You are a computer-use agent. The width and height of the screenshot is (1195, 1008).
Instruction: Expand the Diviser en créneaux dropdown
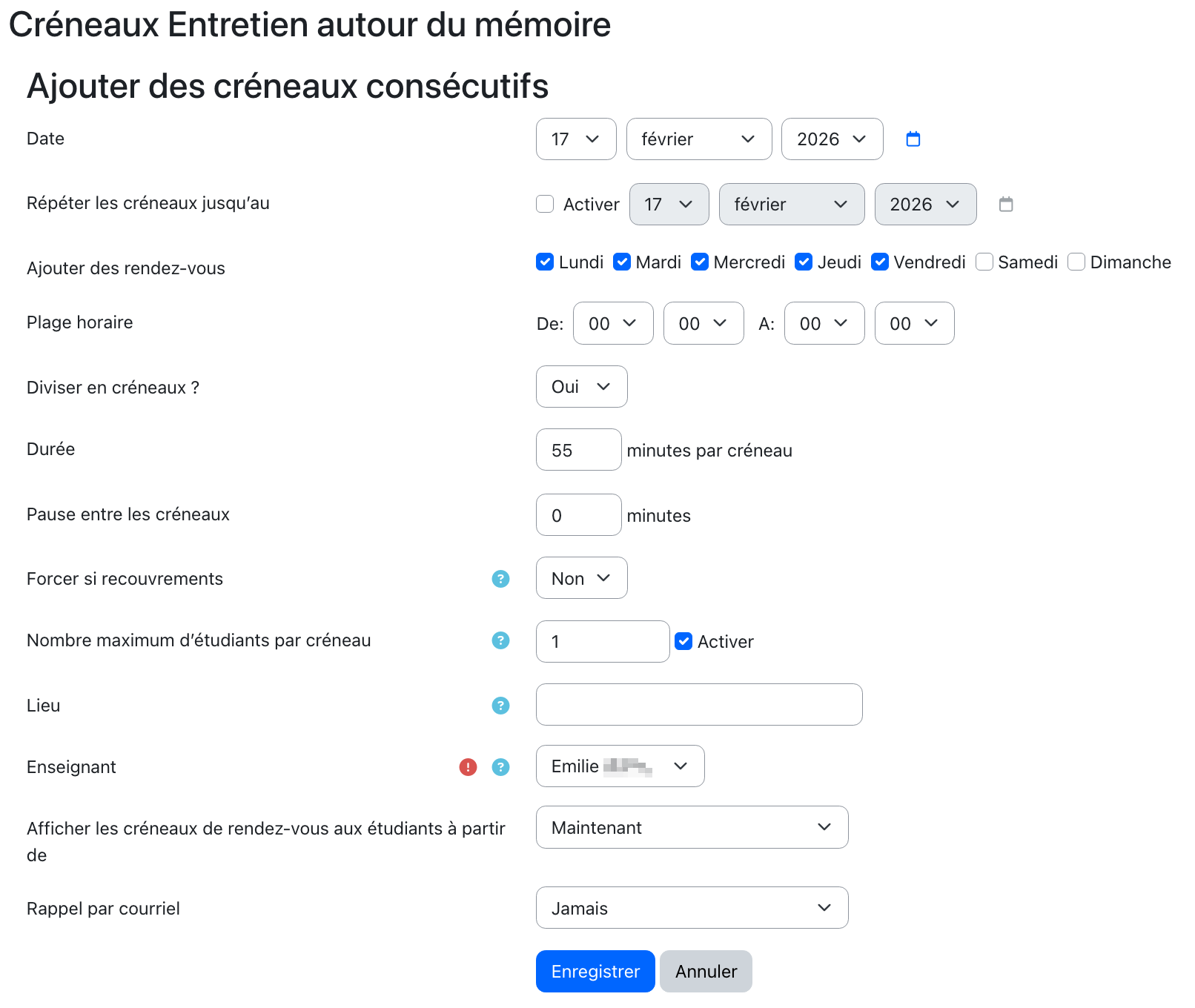(x=581, y=387)
